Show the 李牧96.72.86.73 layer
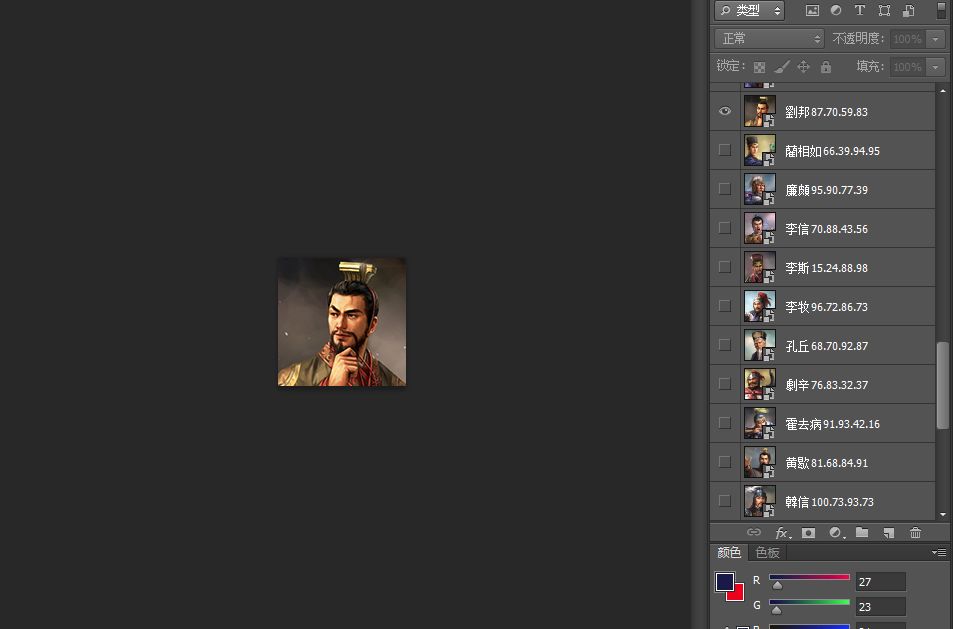This screenshot has width=953, height=629. pos(724,306)
